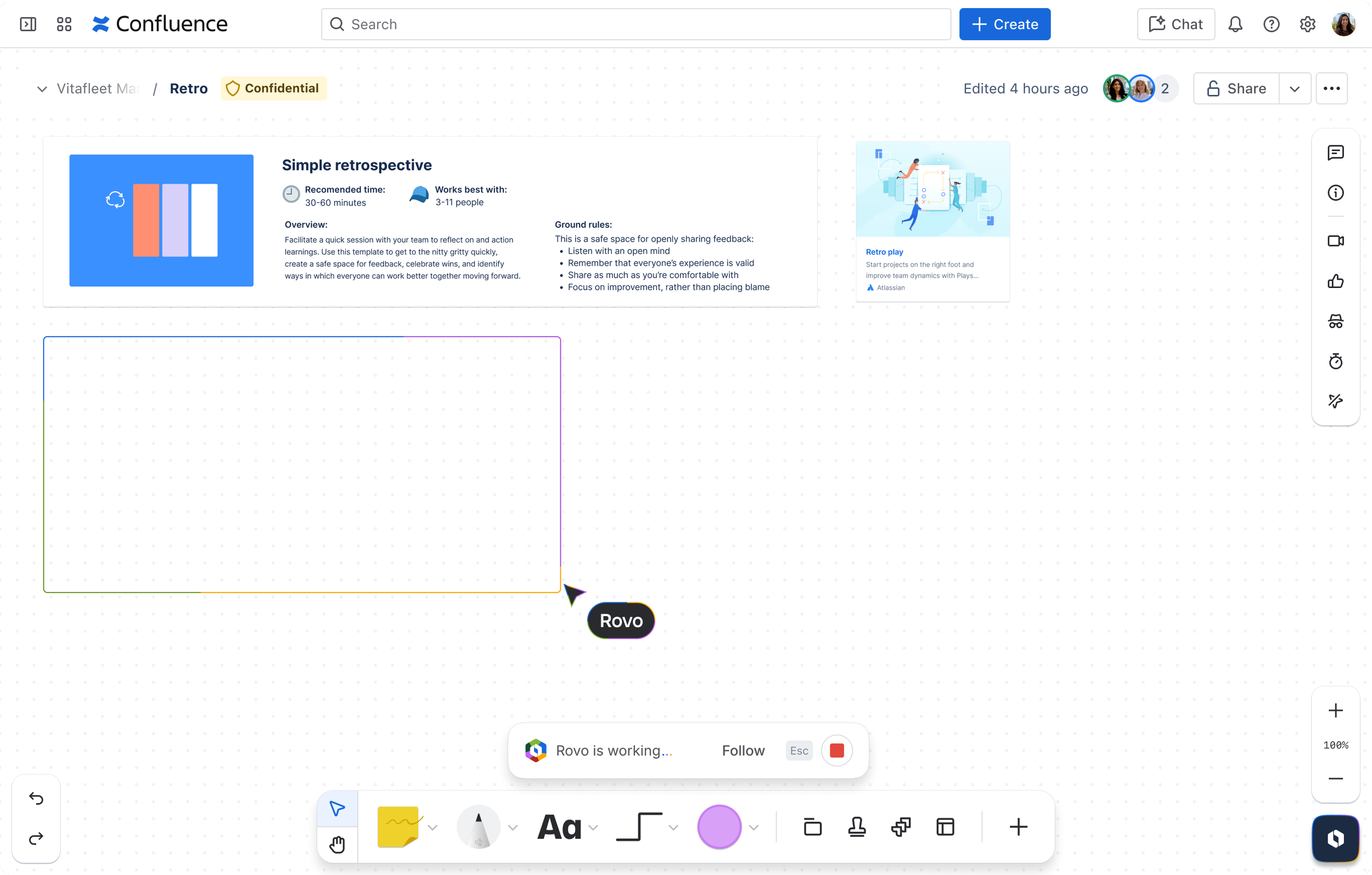Open the templates layout tool
This screenshot has height=875, width=1372.
click(944, 827)
